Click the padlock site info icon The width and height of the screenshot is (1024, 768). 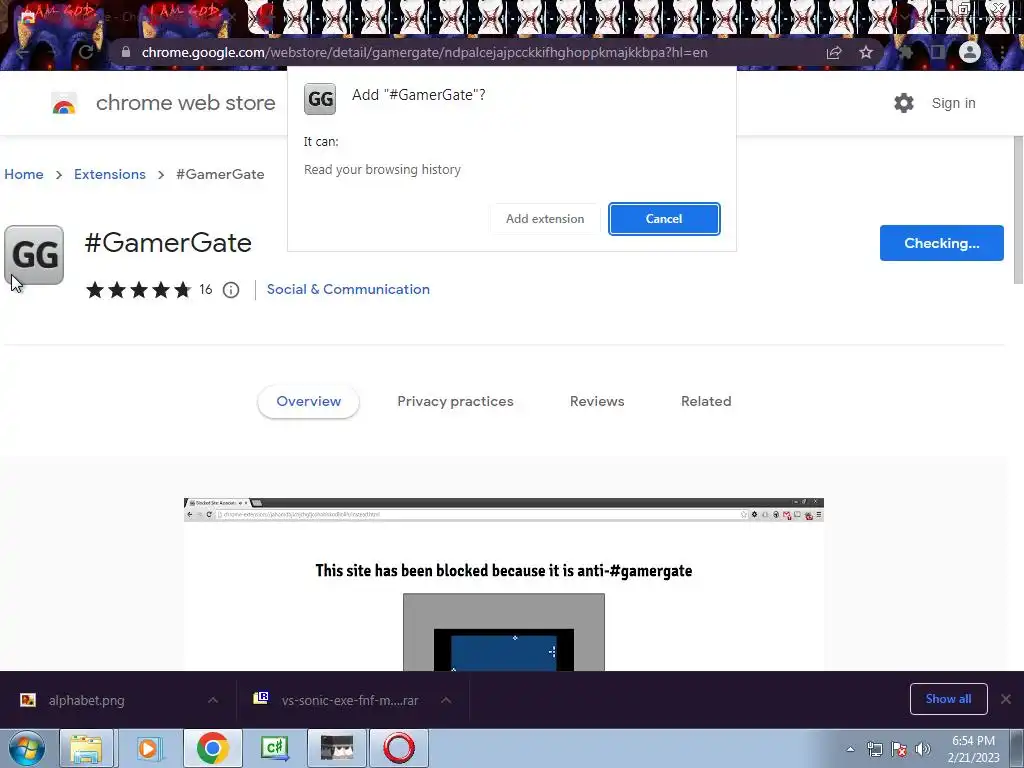[x=125, y=52]
